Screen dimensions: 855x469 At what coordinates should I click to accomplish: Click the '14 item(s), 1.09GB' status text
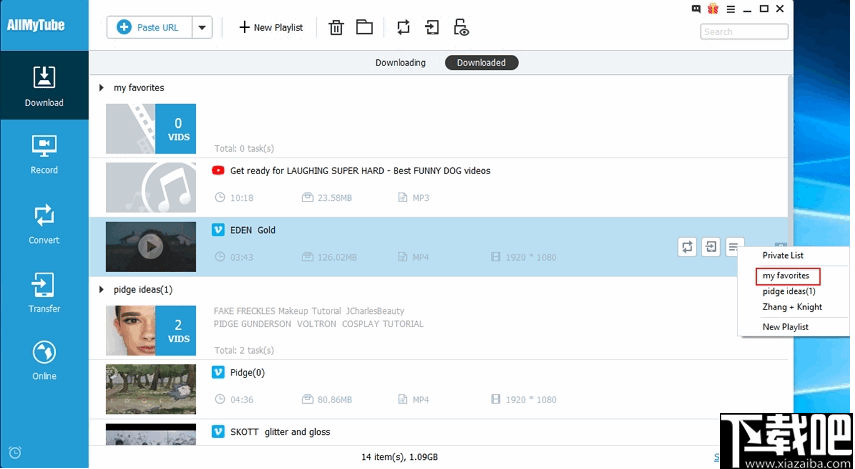tap(400, 457)
